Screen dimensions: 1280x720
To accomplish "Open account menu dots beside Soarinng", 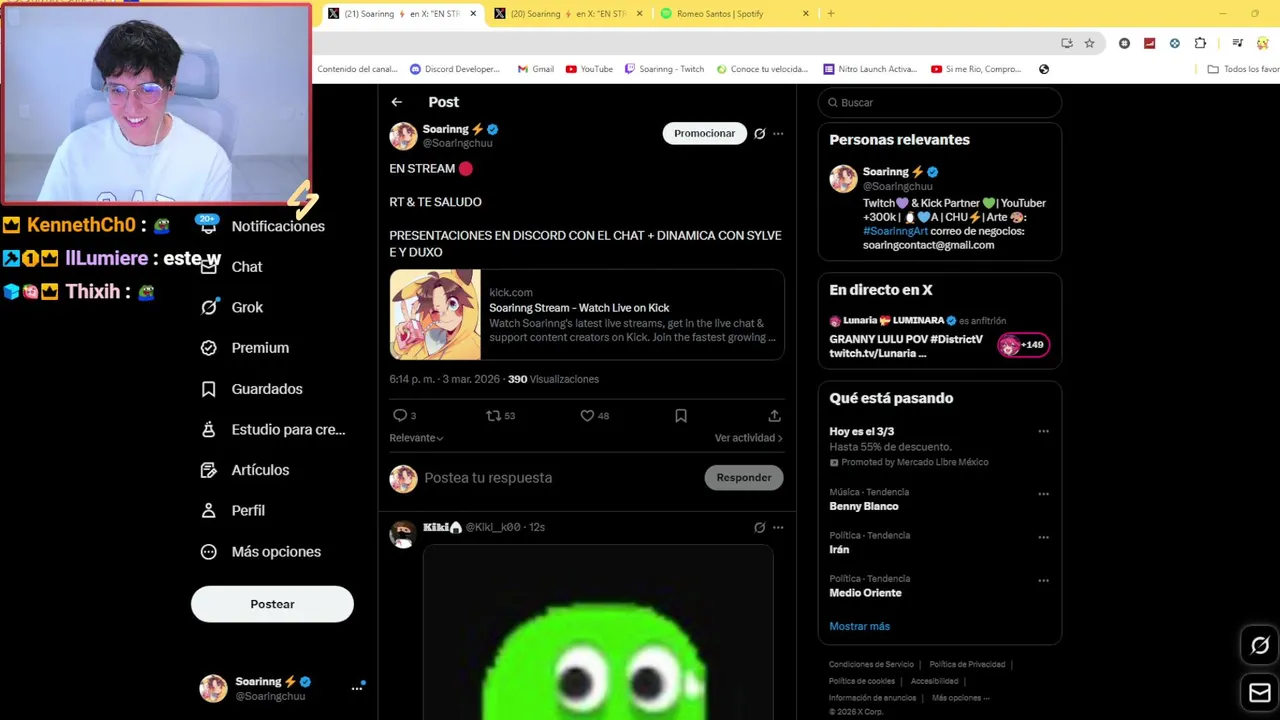I will point(357,688).
